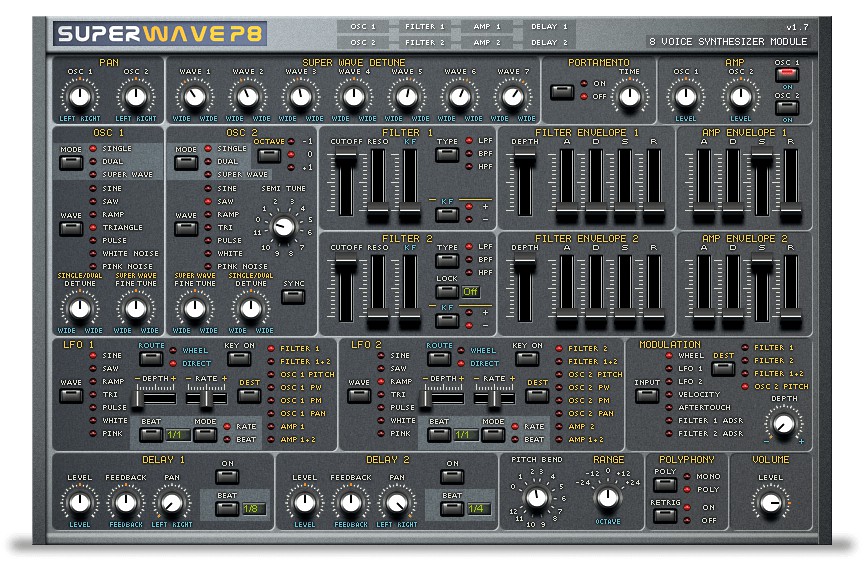Screen dimensions: 864x561
Task: Click the OSC 1 WAVE selector button
Action: (x=71, y=229)
